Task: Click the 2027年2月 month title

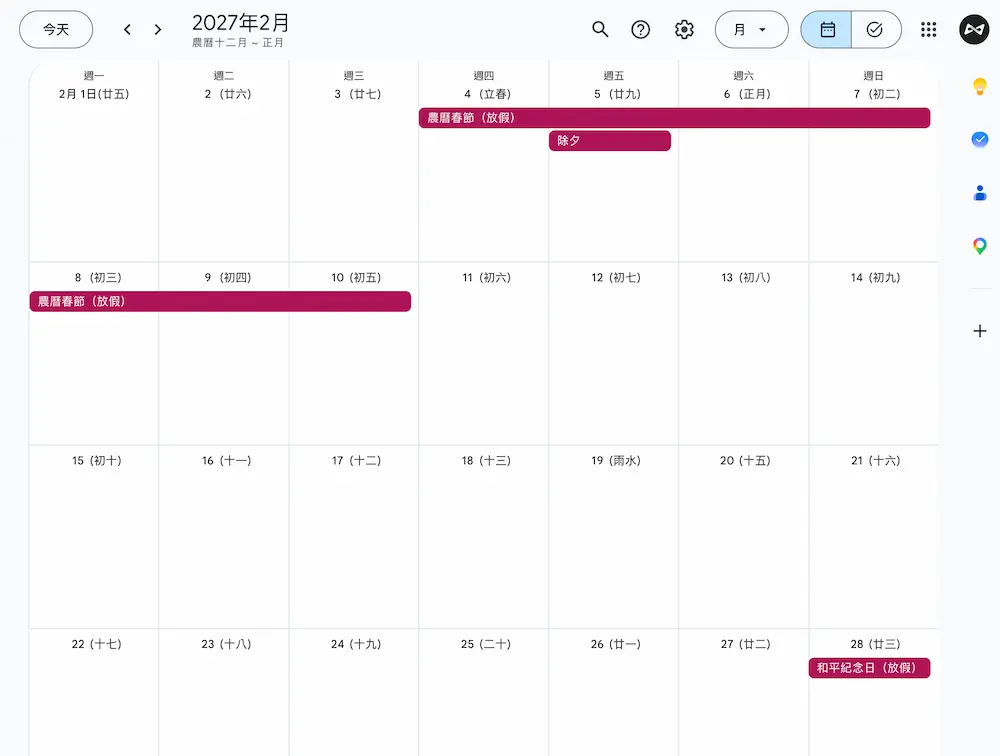Action: coord(240,23)
